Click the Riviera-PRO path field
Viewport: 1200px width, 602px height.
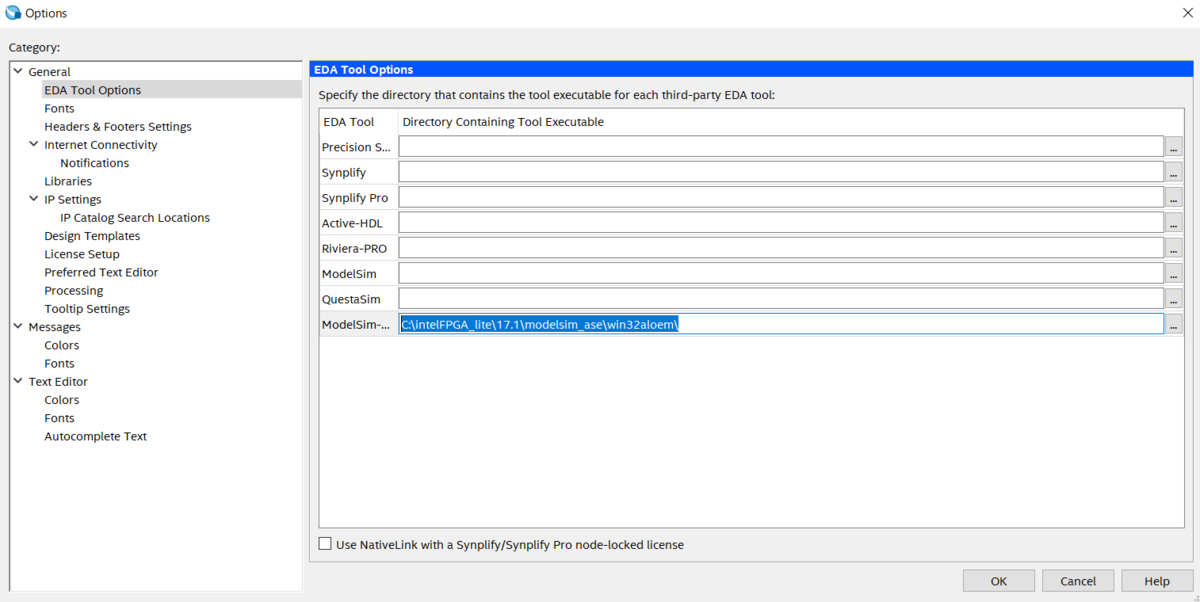point(781,248)
